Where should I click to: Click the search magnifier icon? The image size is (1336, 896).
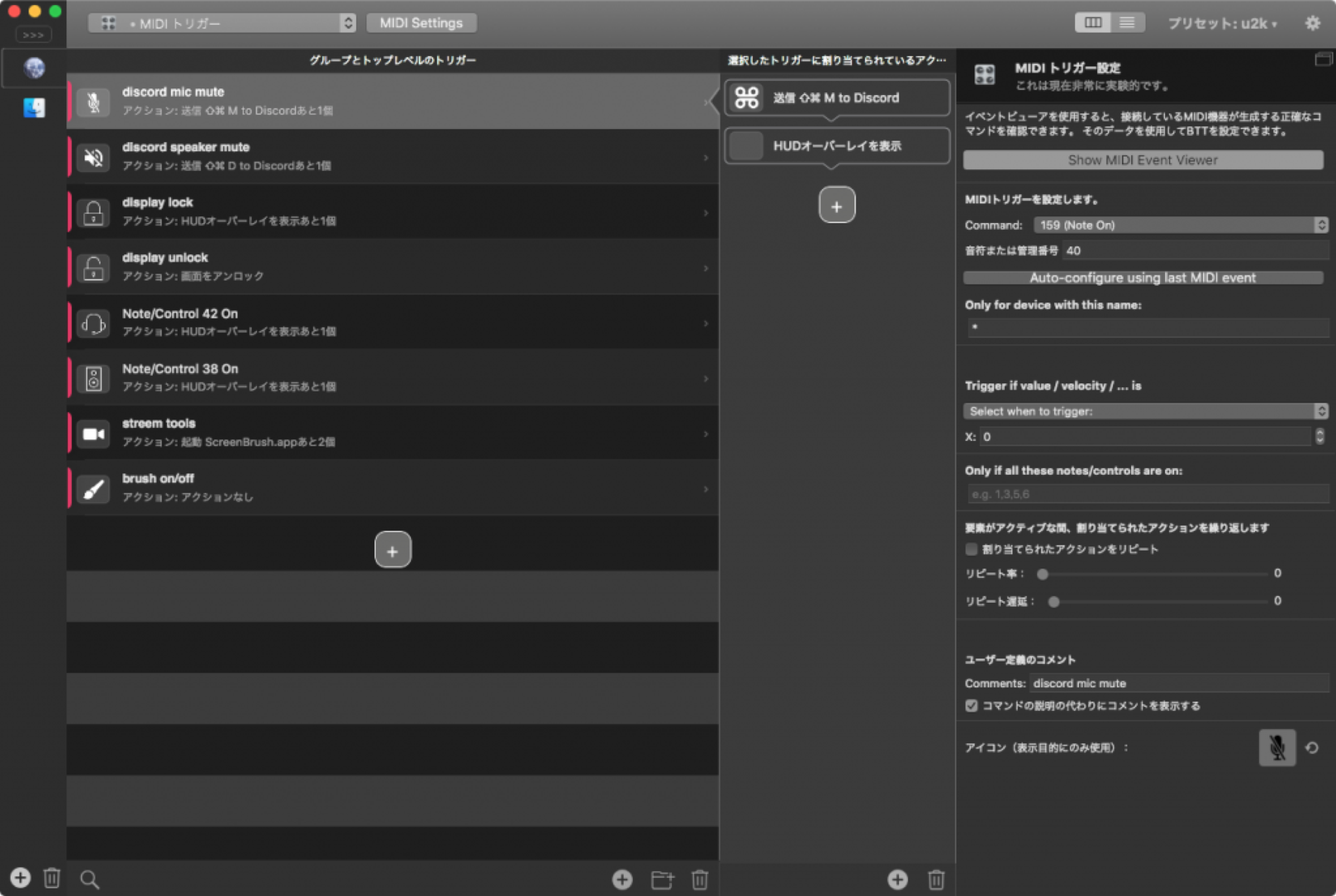[90, 879]
